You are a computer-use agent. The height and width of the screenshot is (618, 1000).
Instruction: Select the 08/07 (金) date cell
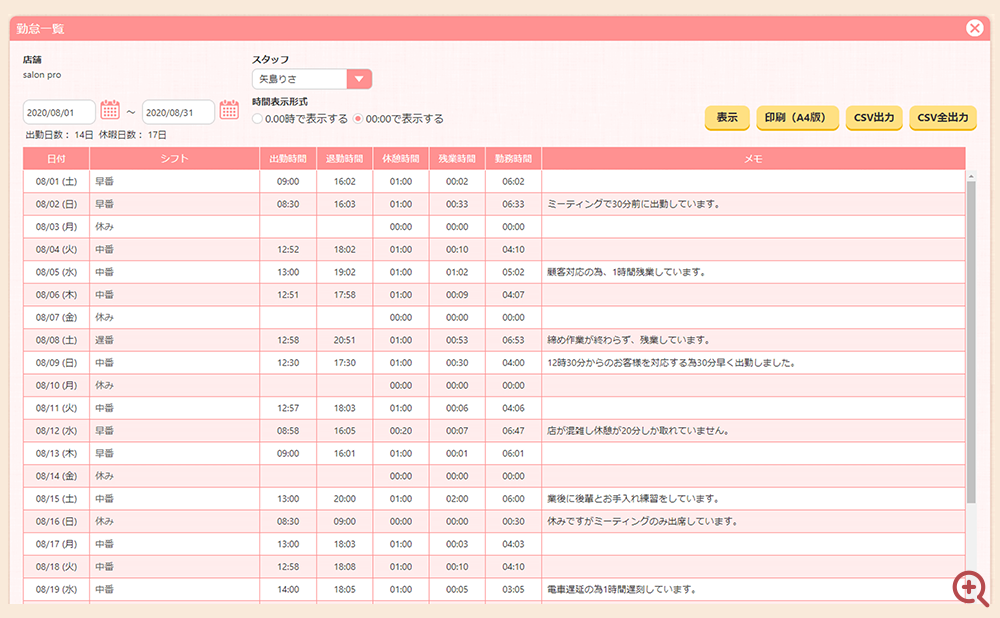tap(56, 318)
